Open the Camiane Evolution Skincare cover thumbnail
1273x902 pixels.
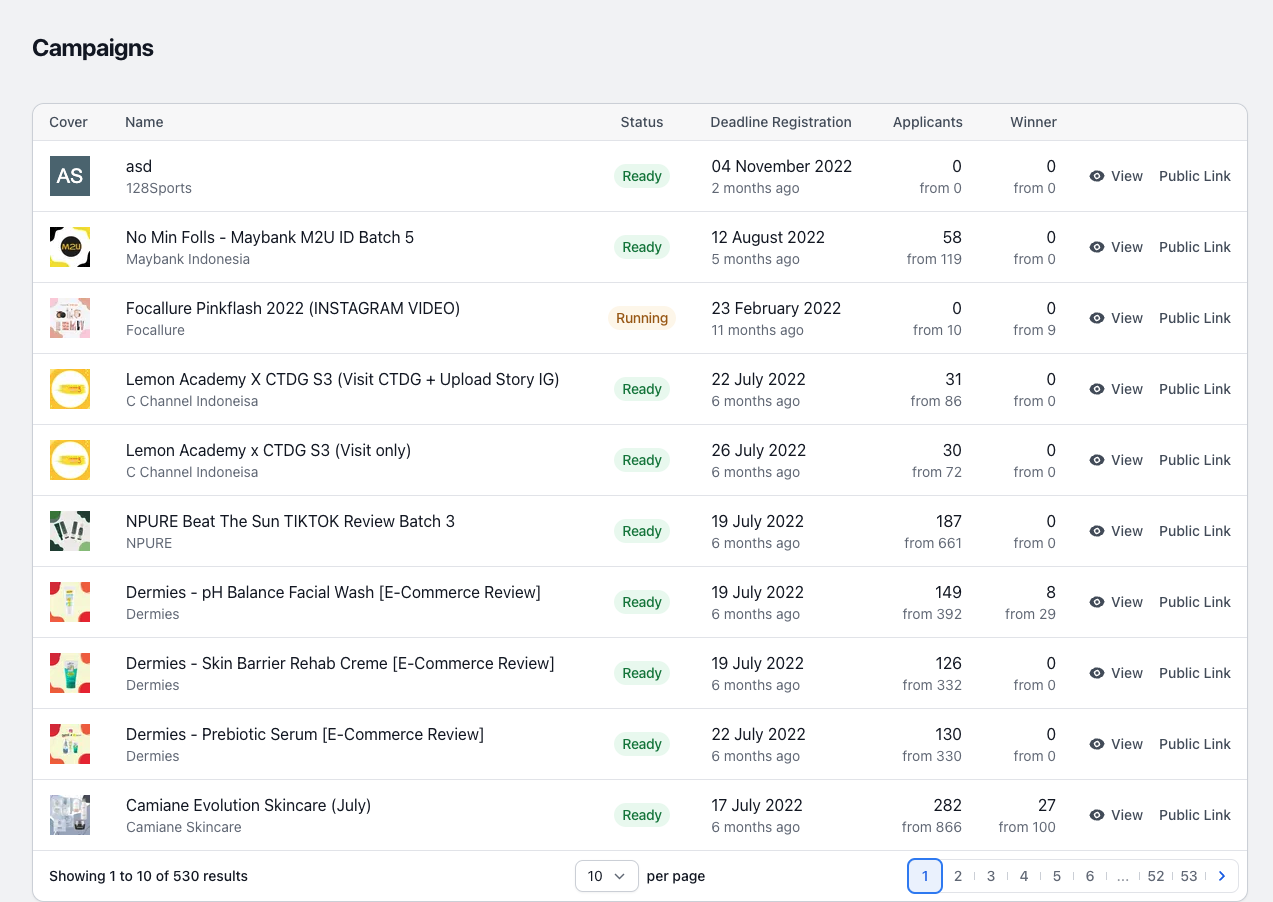coord(70,815)
